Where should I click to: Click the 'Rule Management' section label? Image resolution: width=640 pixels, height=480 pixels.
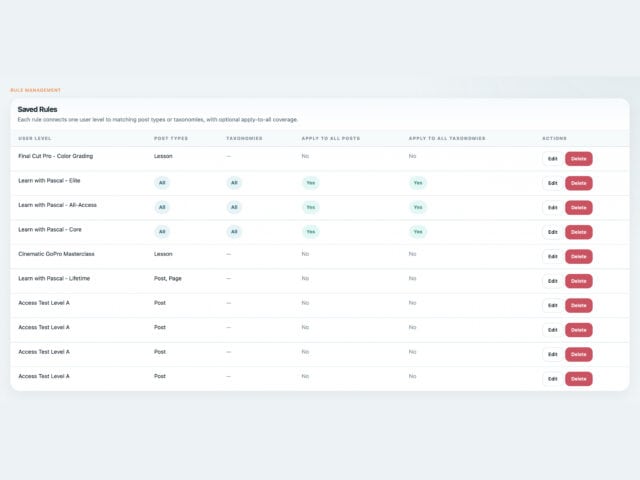(x=36, y=90)
